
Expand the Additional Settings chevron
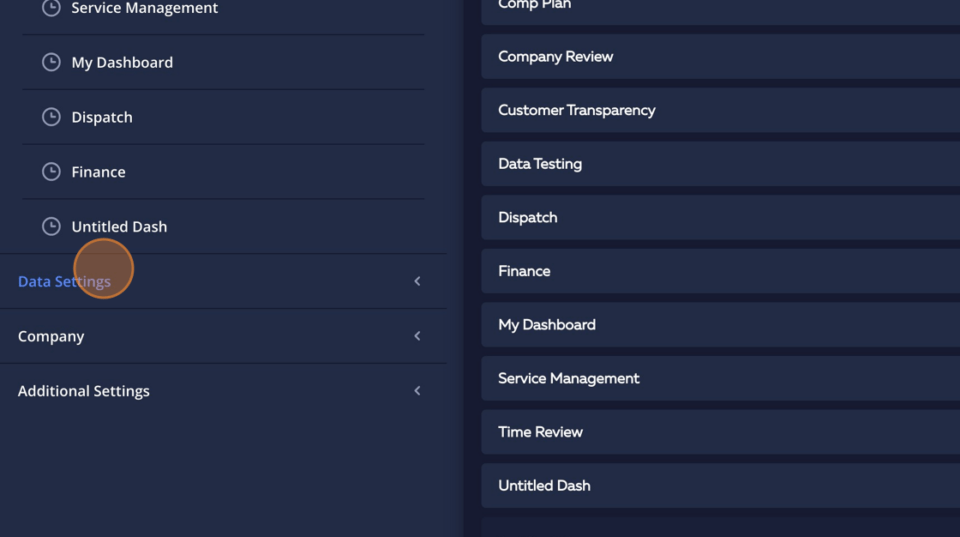(x=417, y=391)
